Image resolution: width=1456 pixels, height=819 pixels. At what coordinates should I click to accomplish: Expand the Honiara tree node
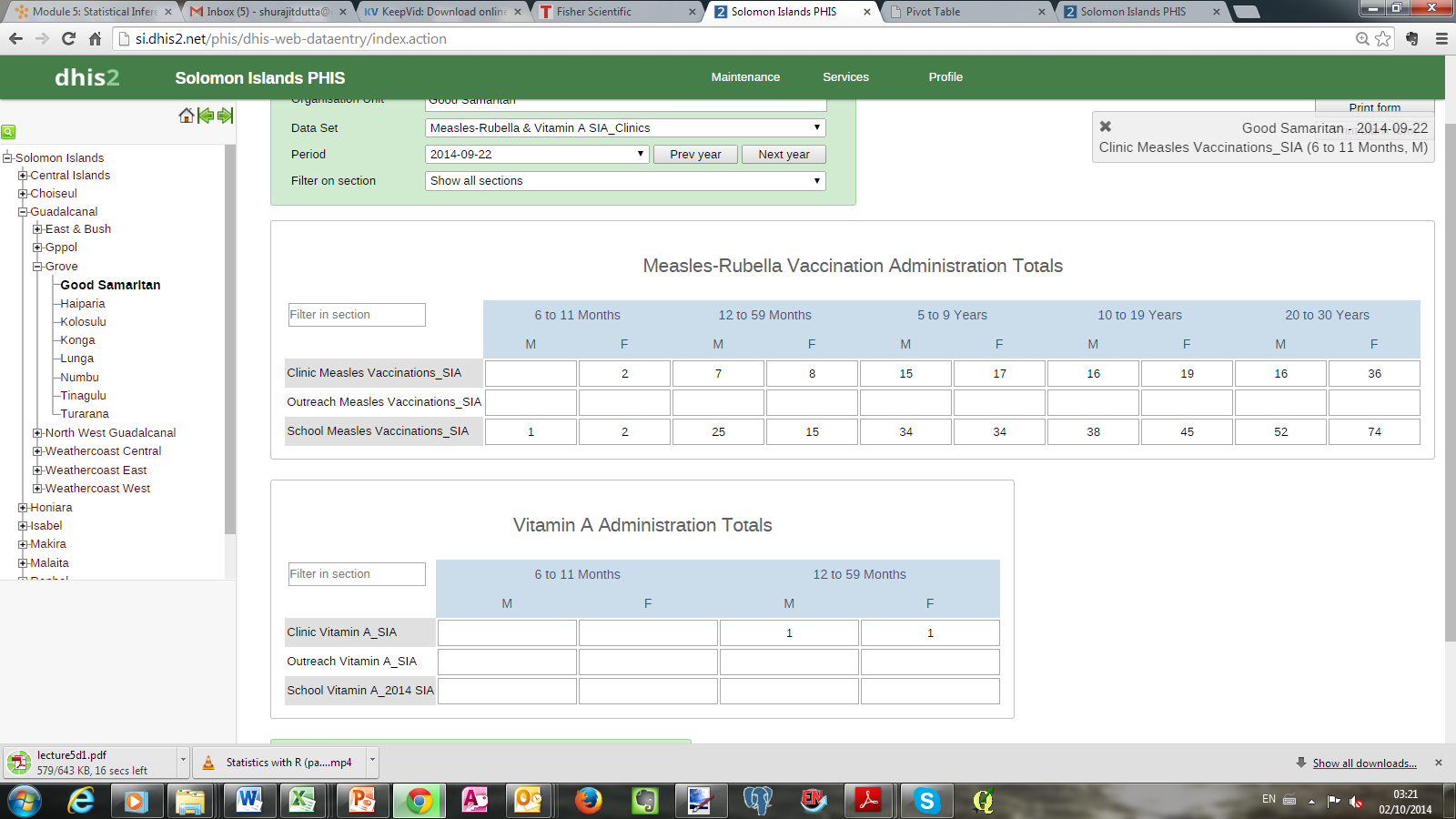point(23,508)
